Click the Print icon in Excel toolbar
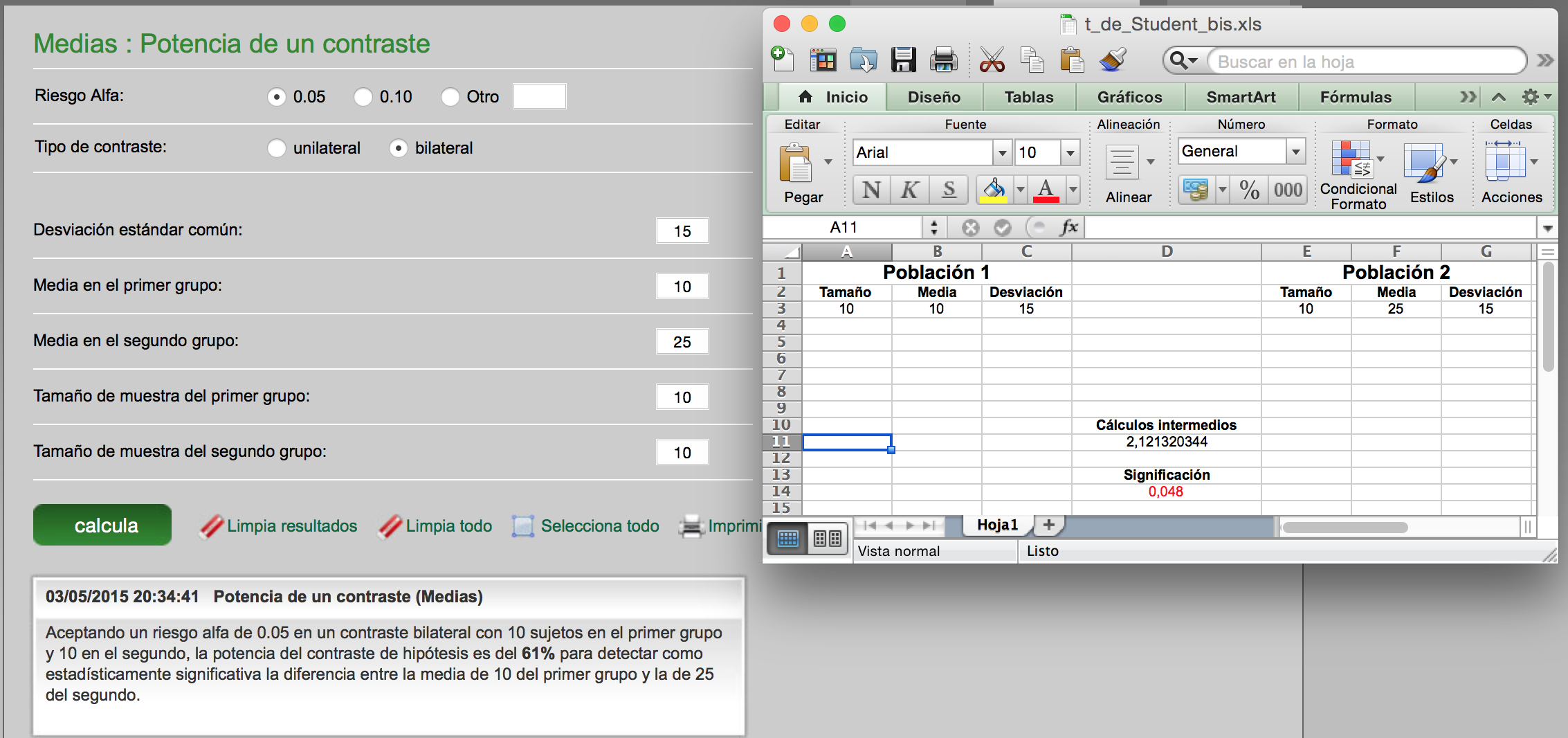This screenshot has height=738, width=1568. (943, 61)
